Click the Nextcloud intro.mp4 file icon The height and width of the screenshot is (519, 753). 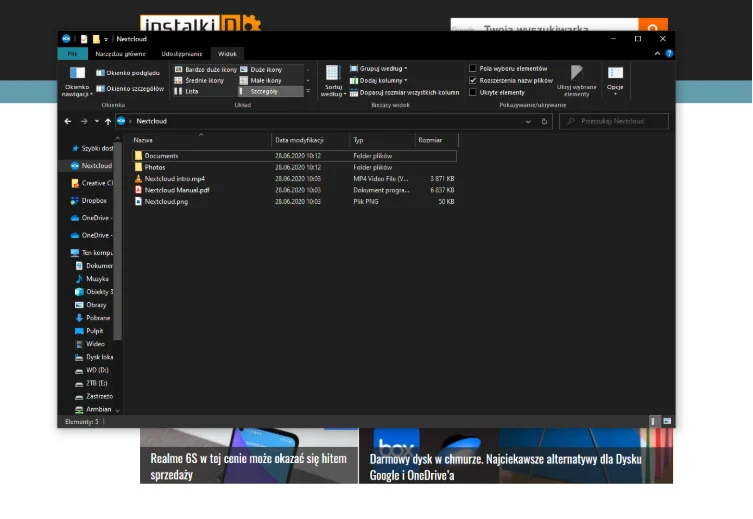tap(138, 179)
